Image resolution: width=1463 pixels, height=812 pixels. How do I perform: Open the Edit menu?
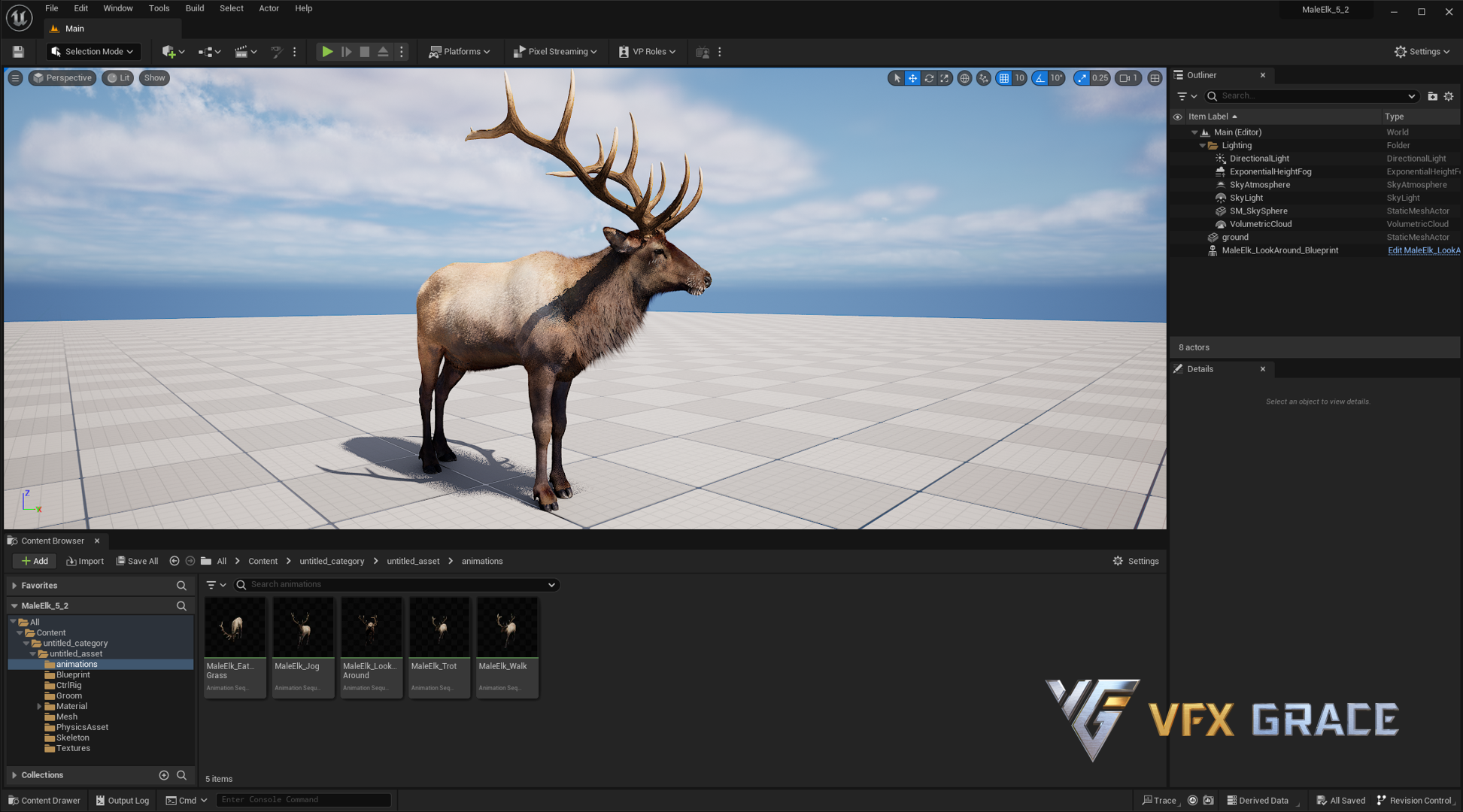(80, 8)
